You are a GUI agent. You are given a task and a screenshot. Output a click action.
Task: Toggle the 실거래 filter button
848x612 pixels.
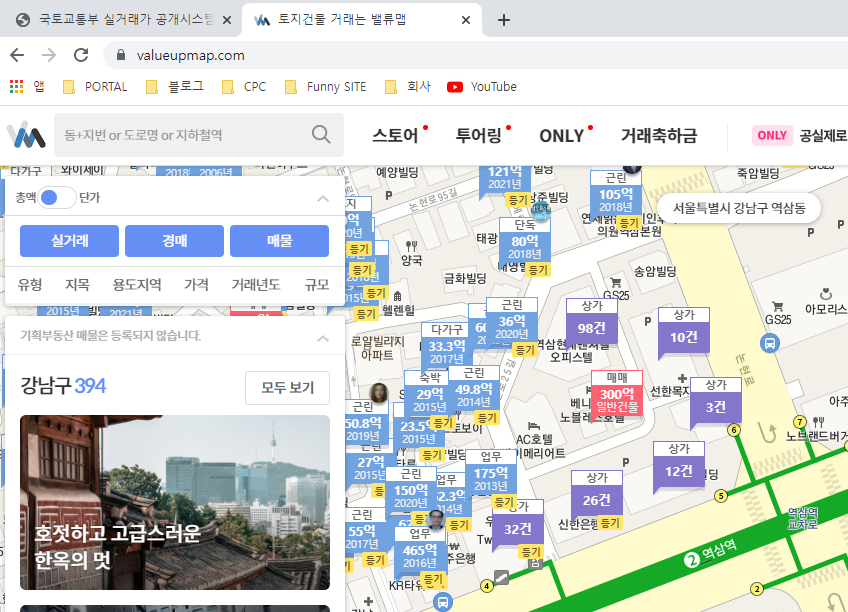[x=69, y=241]
